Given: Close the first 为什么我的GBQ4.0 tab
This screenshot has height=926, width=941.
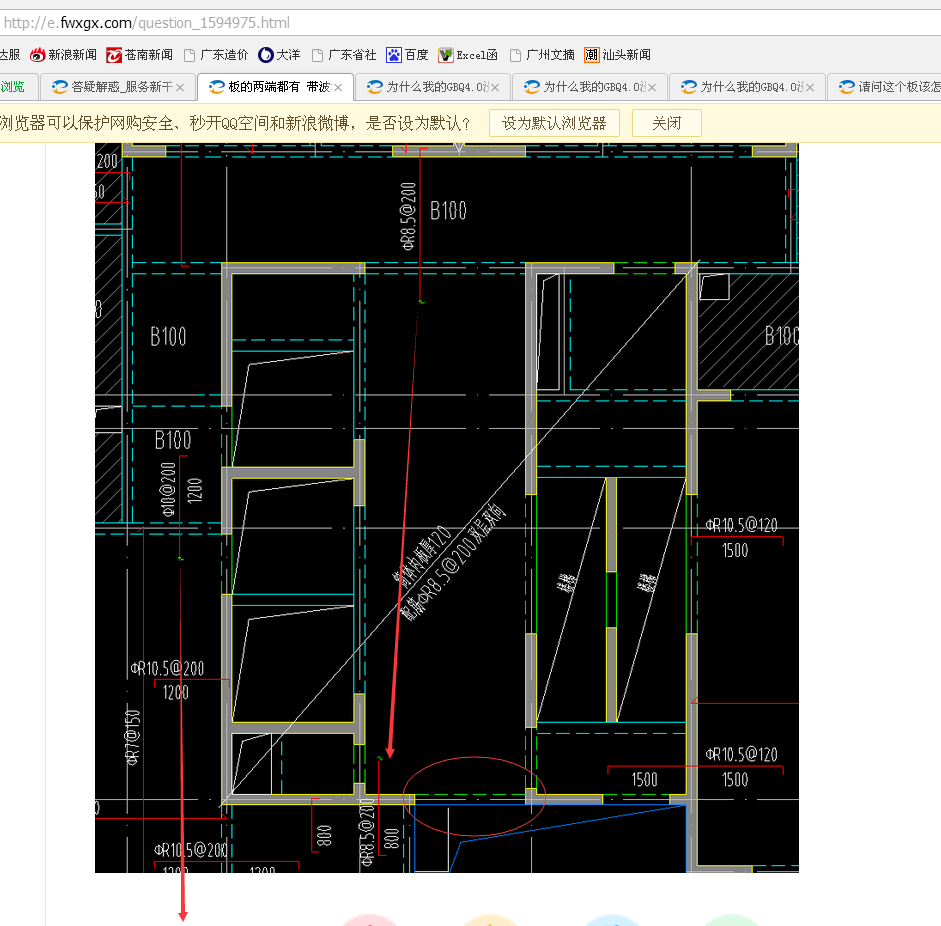Looking at the screenshot, I should [495, 88].
